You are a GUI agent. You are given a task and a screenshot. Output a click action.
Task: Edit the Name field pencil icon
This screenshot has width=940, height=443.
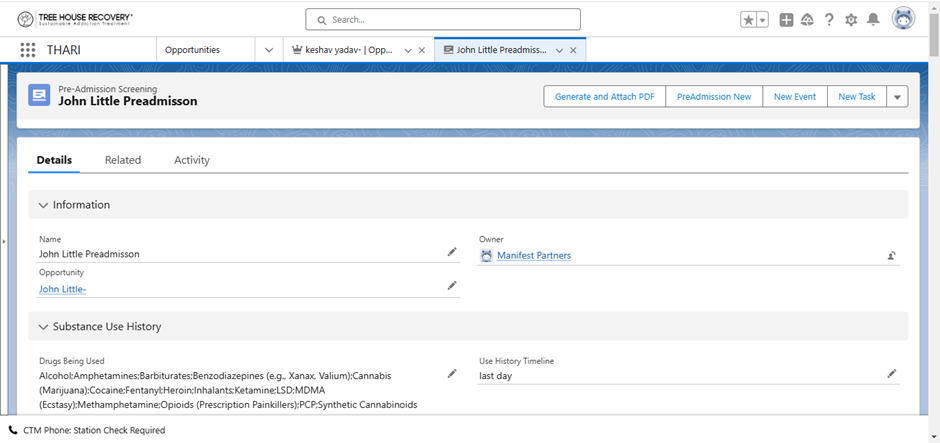pos(452,253)
